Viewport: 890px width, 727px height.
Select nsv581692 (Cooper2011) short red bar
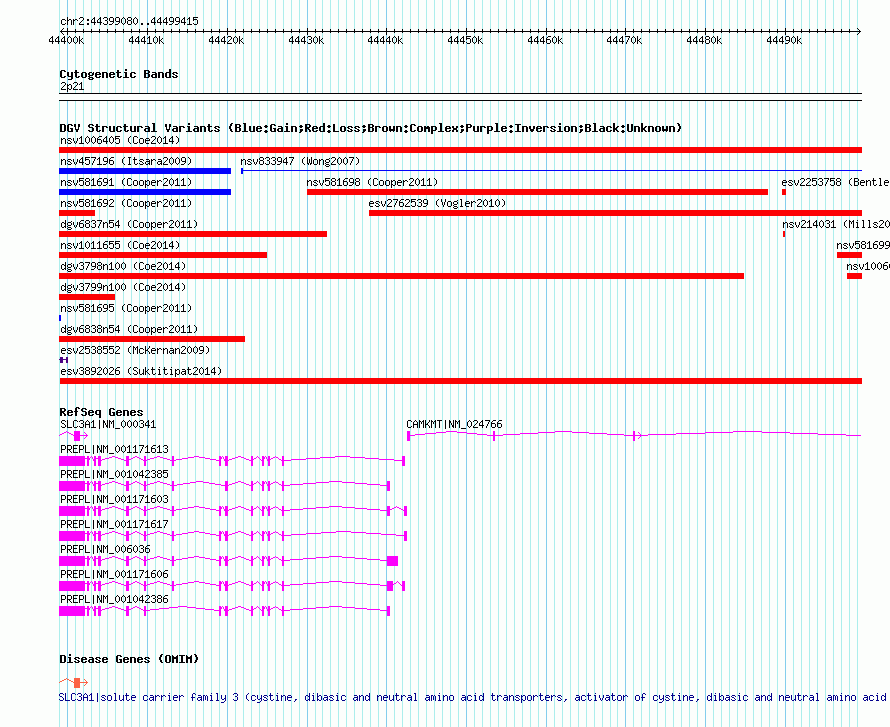77,213
